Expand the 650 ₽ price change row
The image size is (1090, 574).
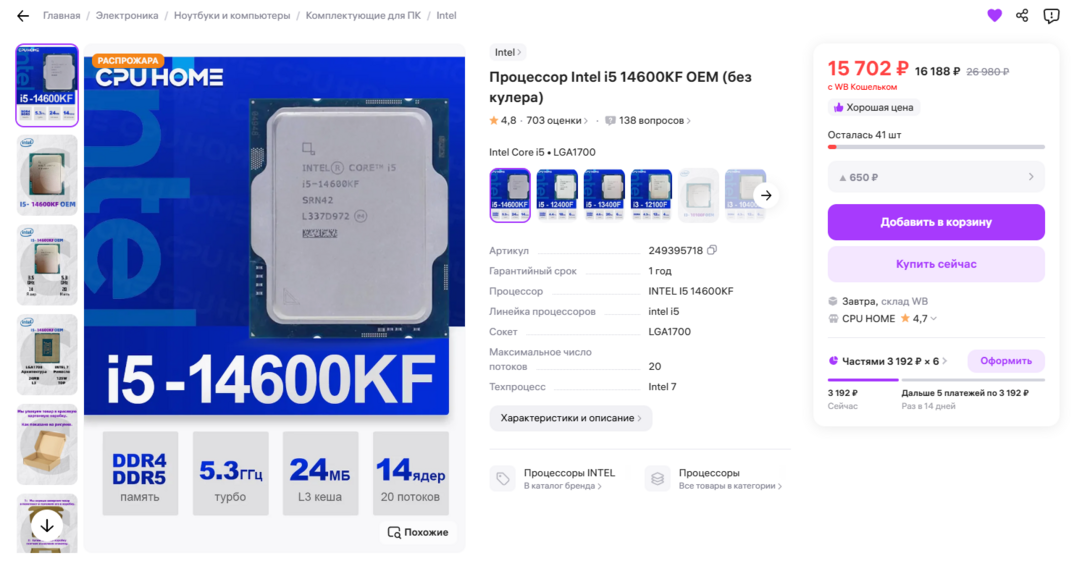pyautogui.click(x=936, y=177)
